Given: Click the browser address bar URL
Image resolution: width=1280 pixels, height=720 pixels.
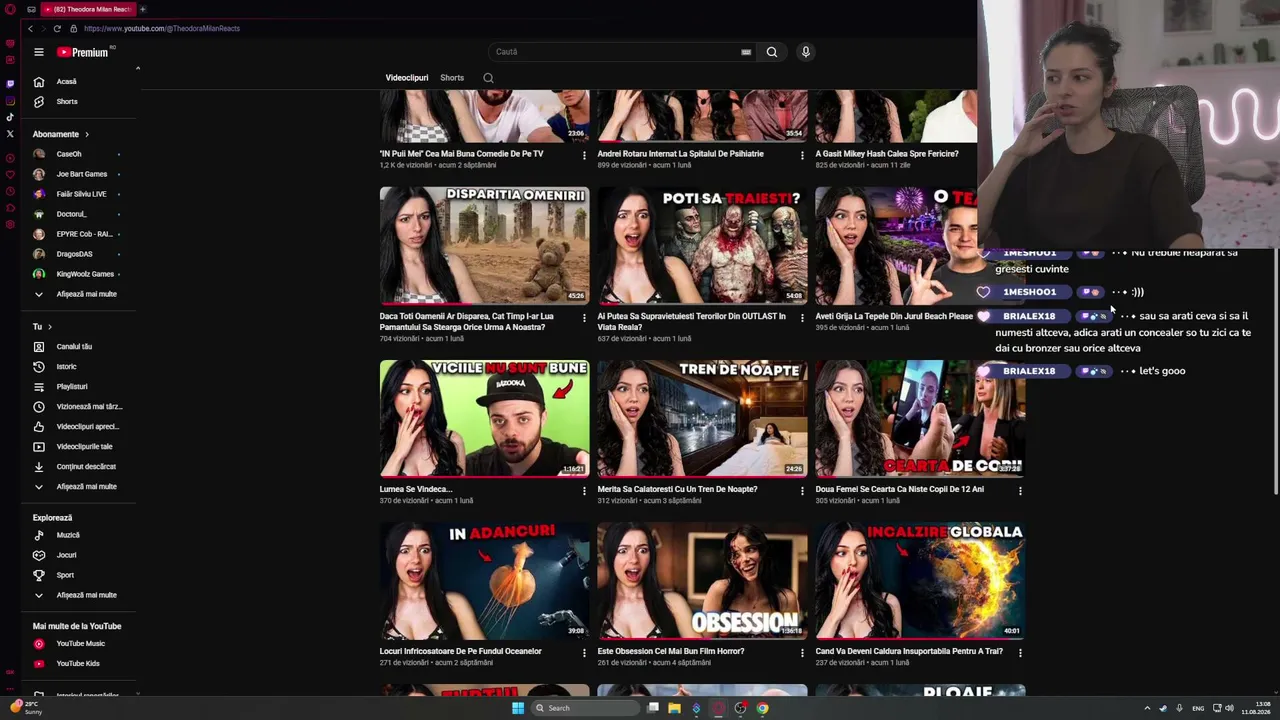Looking at the screenshot, I should click(162, 28).
